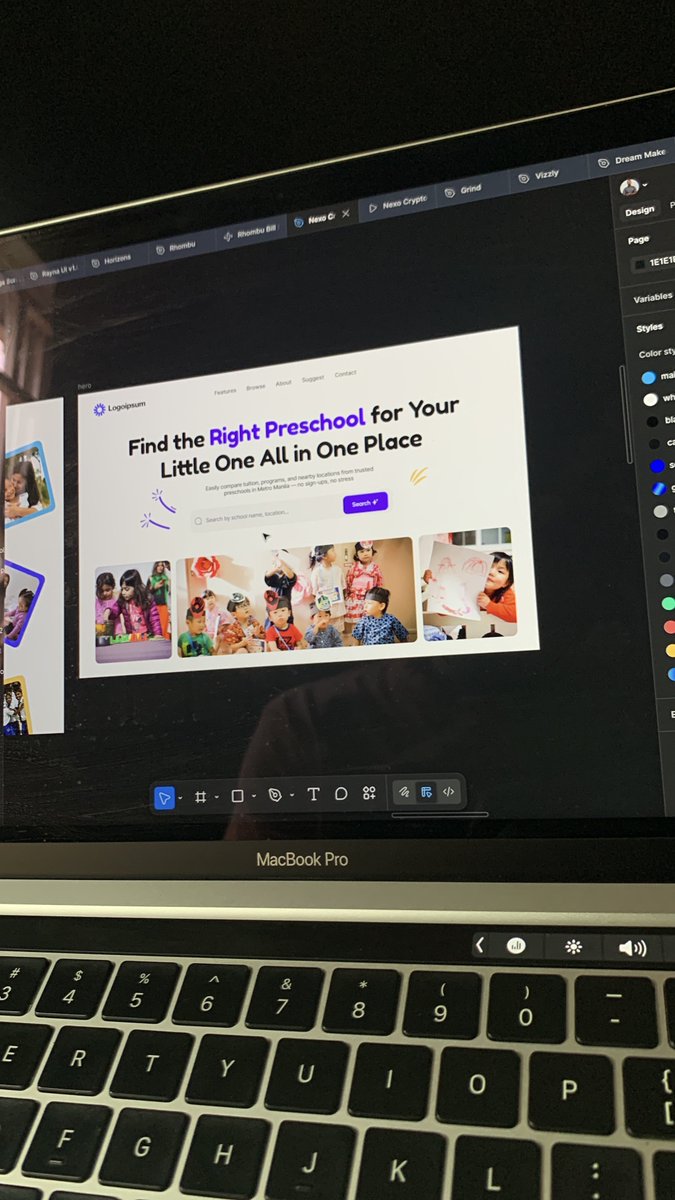
Task: Tap the Touch Bar volume icon
Action: pos(632,948)
